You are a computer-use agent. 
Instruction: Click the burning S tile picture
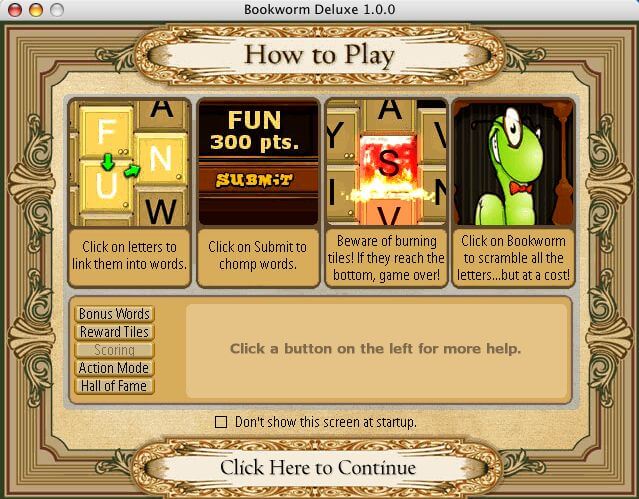[x=386, y=162]
